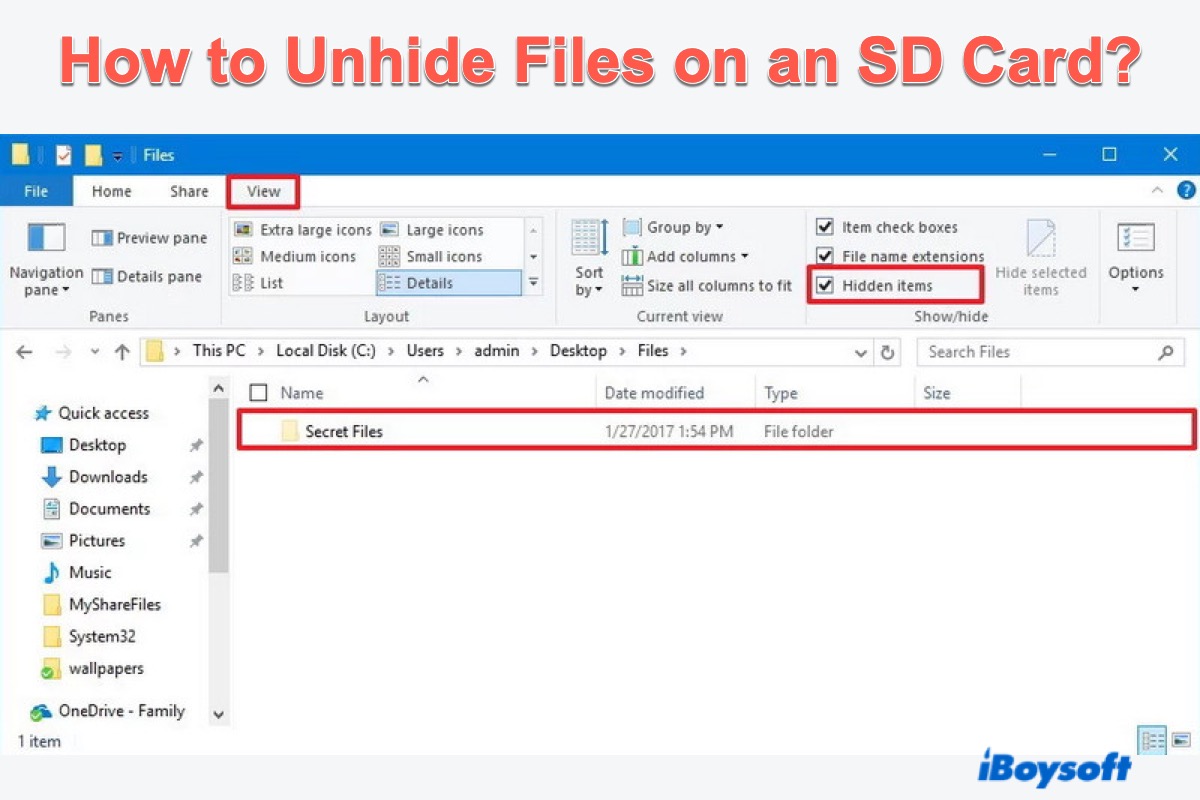Click the Sort by icon
This screenshot has height=800, width=1200.
point(589,240)
